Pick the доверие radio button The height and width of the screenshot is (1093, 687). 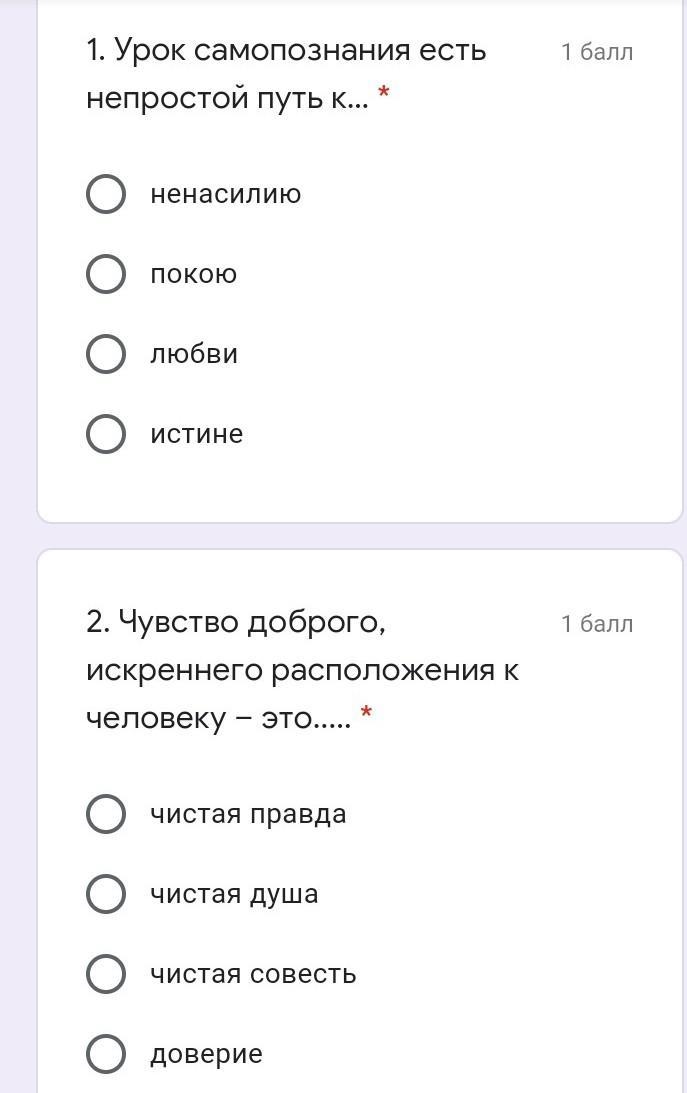coord(106,1053)
